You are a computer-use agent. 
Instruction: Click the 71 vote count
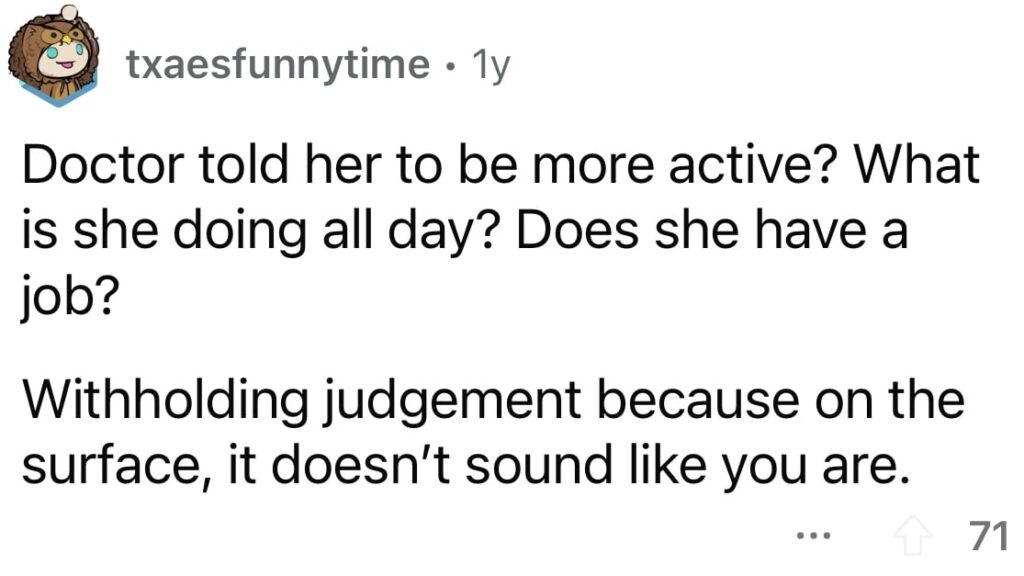coord(987,536)
